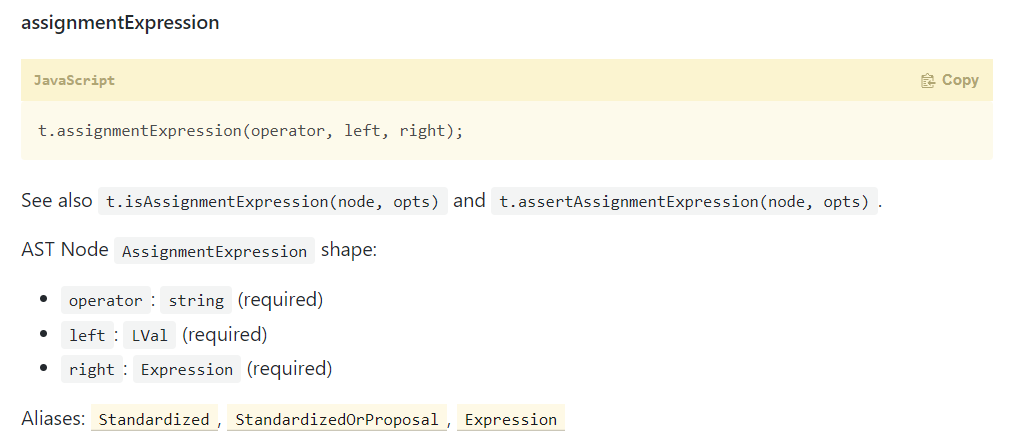Click the assignmentExpression heading
The height and width of the screenshot is (448, 1031).
pos(120,22)
